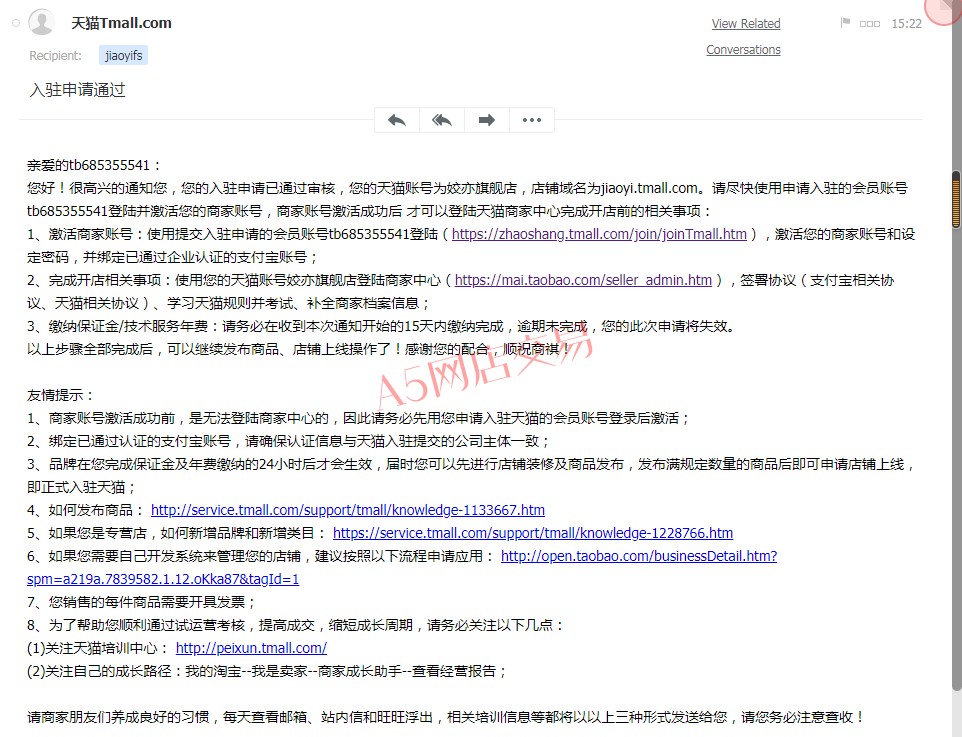Click greeting line 亲爱的tb685355541
Screen dimensions: 962x737
pos(94,165)
